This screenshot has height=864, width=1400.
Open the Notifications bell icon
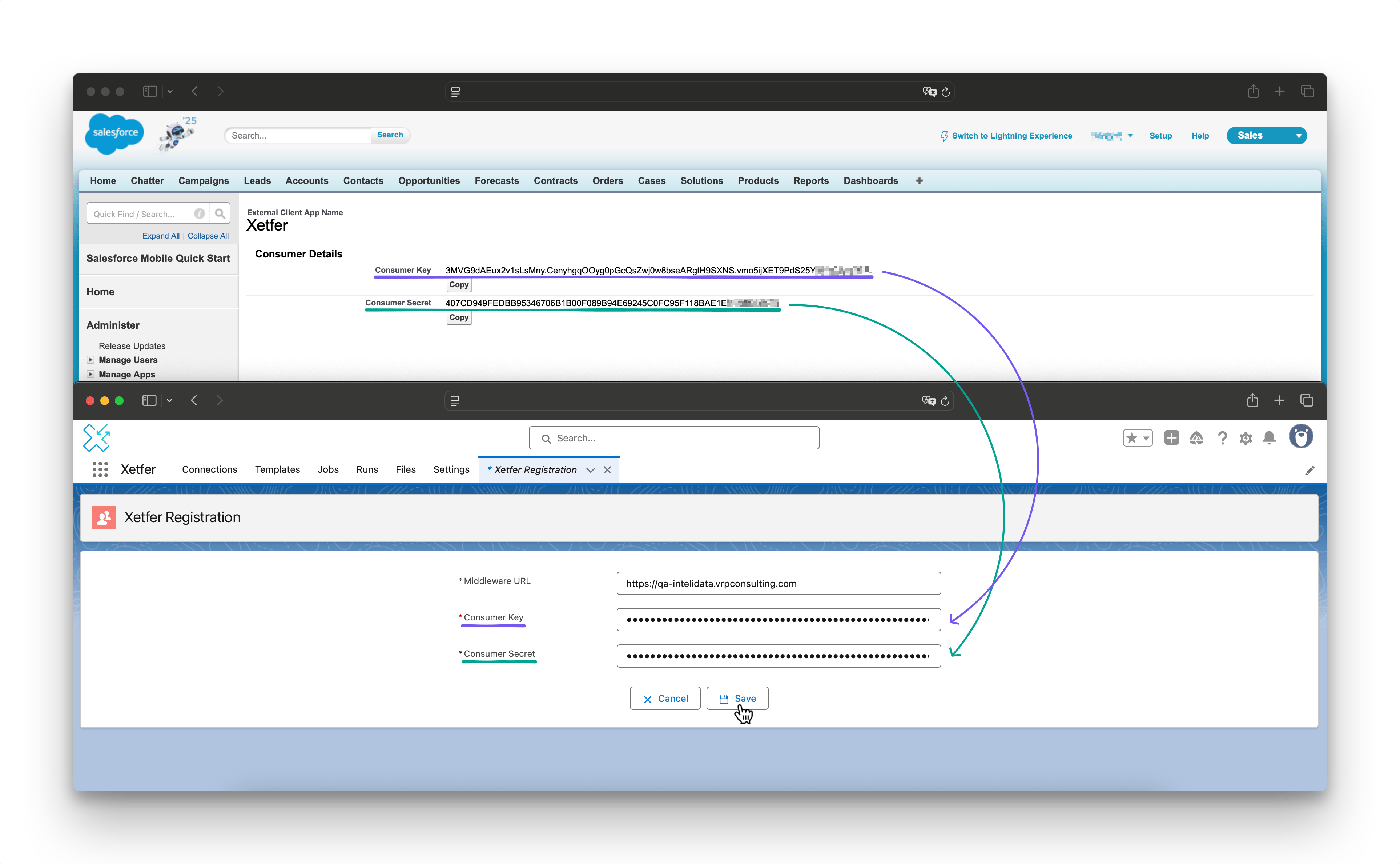1269,438
